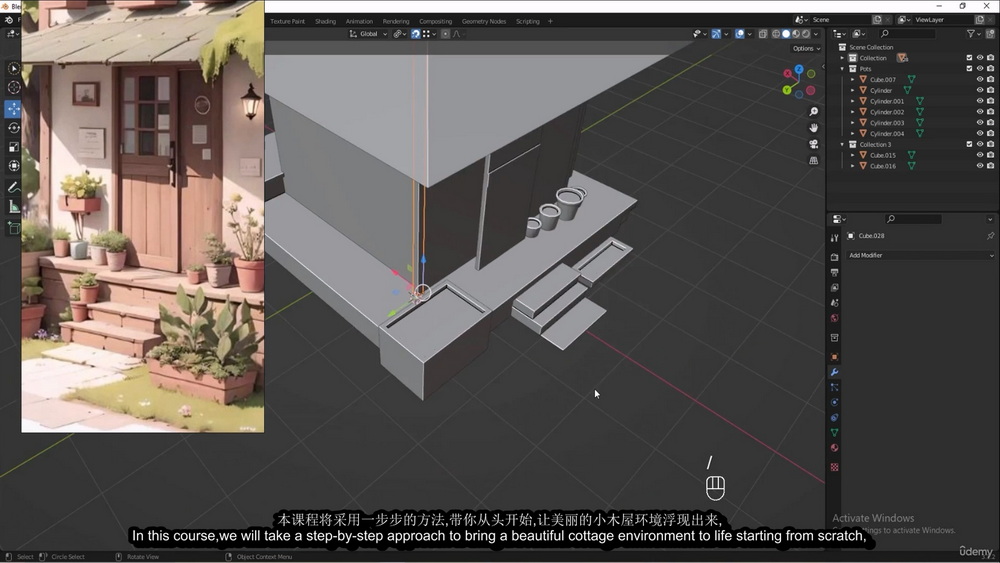Toggle exclude checkbox for Collection 3
The width and height of the screenshot is (1000, 563).
coord(969,145)
